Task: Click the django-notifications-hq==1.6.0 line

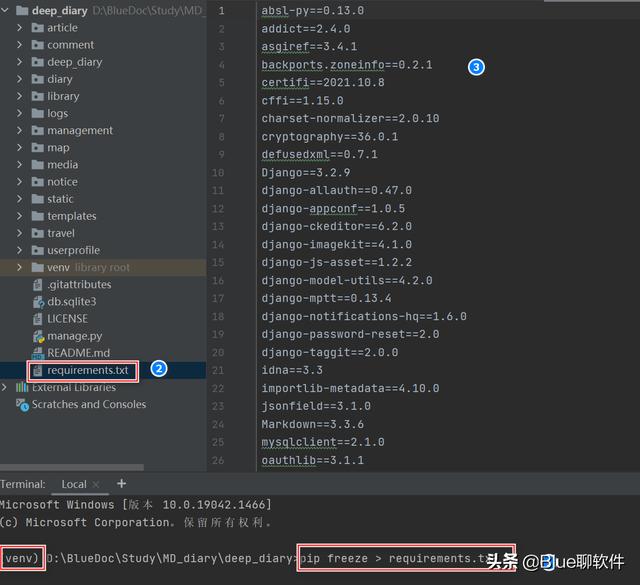Action: (x=364, y=316)
